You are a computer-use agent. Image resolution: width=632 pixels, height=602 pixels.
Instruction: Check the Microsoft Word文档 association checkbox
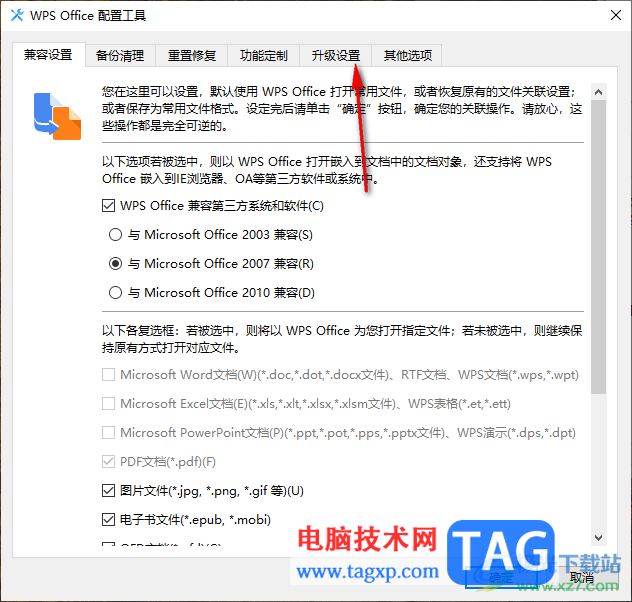[x=108, y=375]
